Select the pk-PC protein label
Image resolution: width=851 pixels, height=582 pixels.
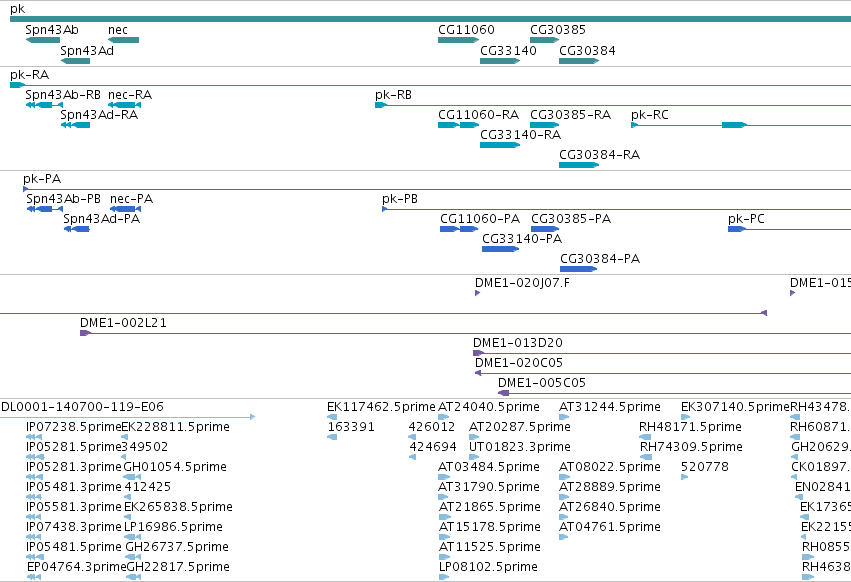click(746, 219)
